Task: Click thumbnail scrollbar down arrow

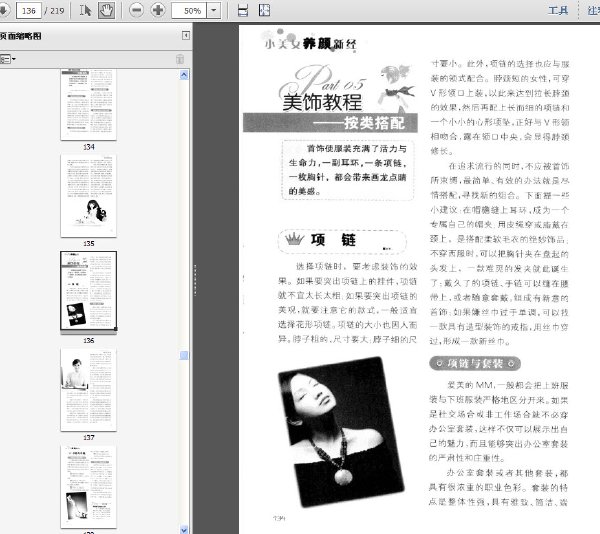Action: [x=184, y=530]
